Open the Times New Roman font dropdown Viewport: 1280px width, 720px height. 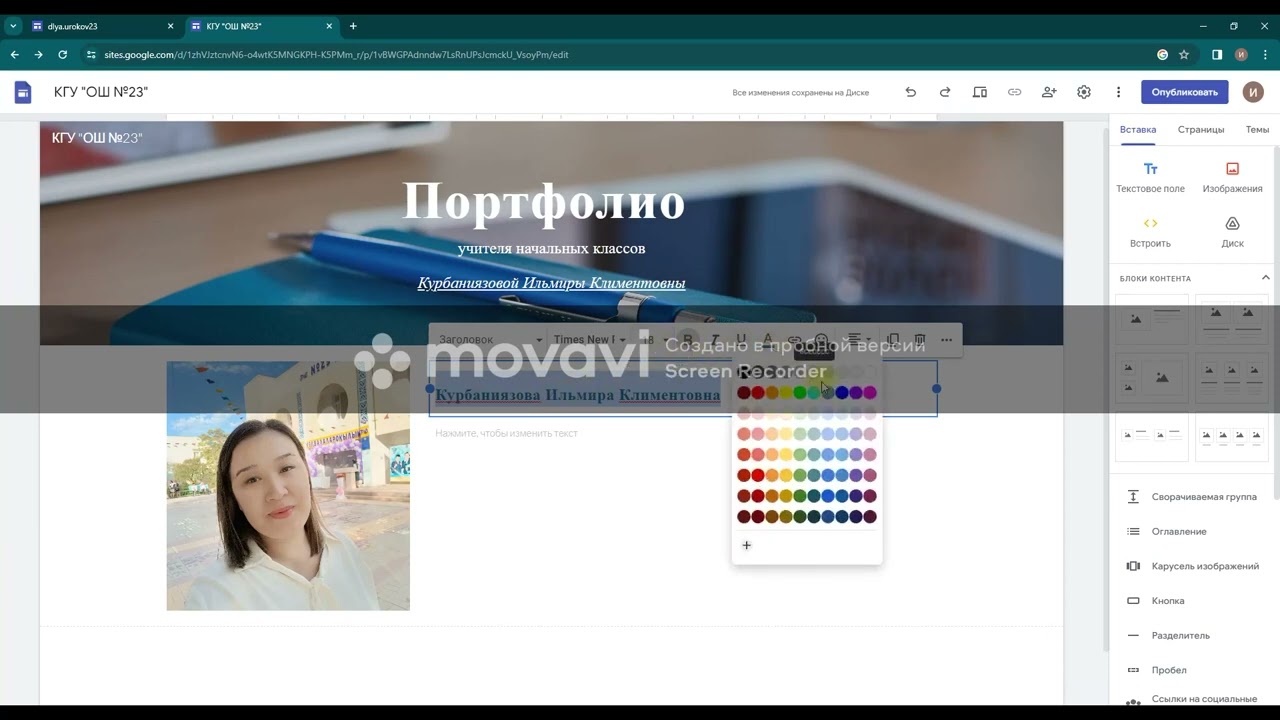588,340
